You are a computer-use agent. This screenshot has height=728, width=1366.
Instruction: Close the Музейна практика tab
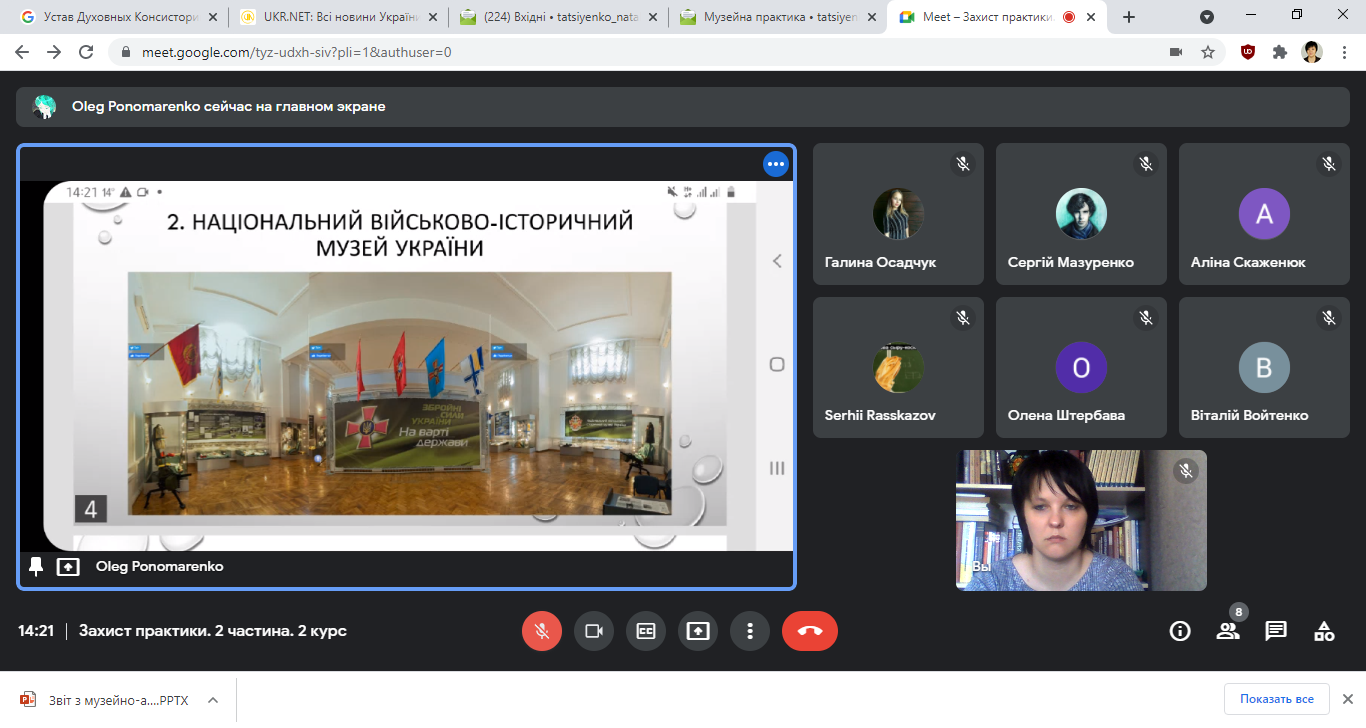(x=870, y=17)
